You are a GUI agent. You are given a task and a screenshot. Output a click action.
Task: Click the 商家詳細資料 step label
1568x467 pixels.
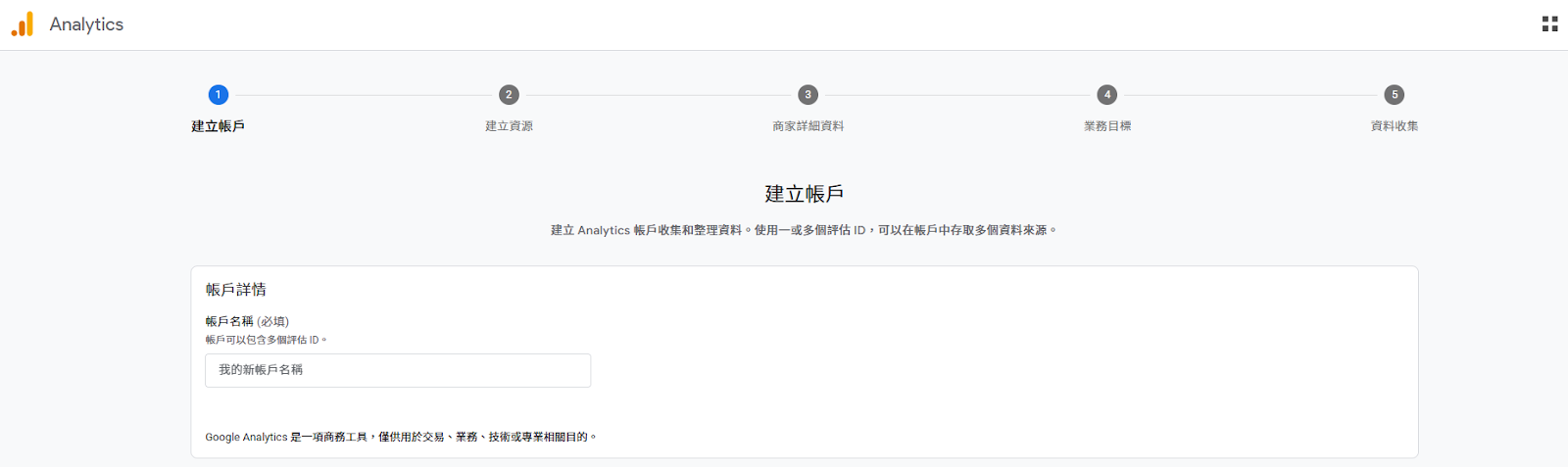(x=808, y=126)
